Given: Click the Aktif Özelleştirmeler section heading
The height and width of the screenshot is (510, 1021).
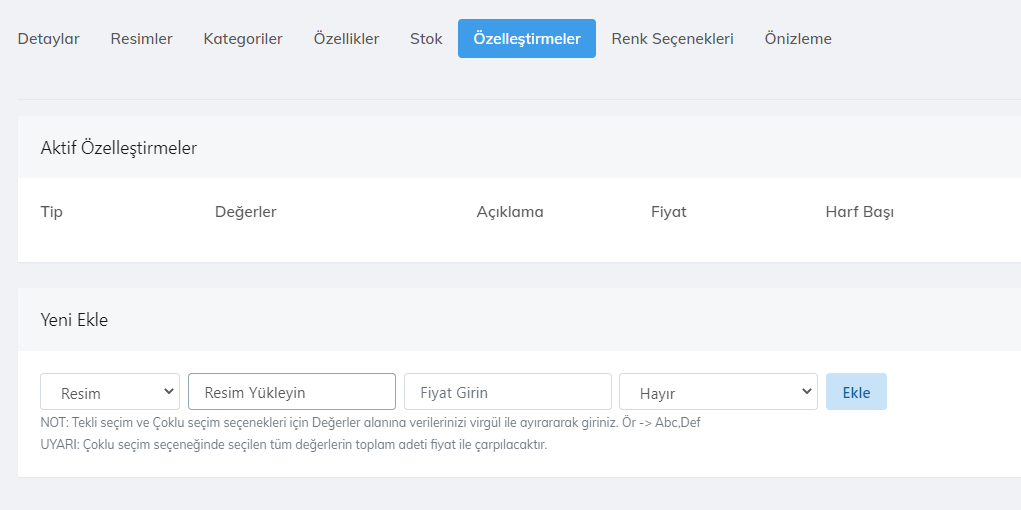Looking at the screenshot, I should (119, 148).
